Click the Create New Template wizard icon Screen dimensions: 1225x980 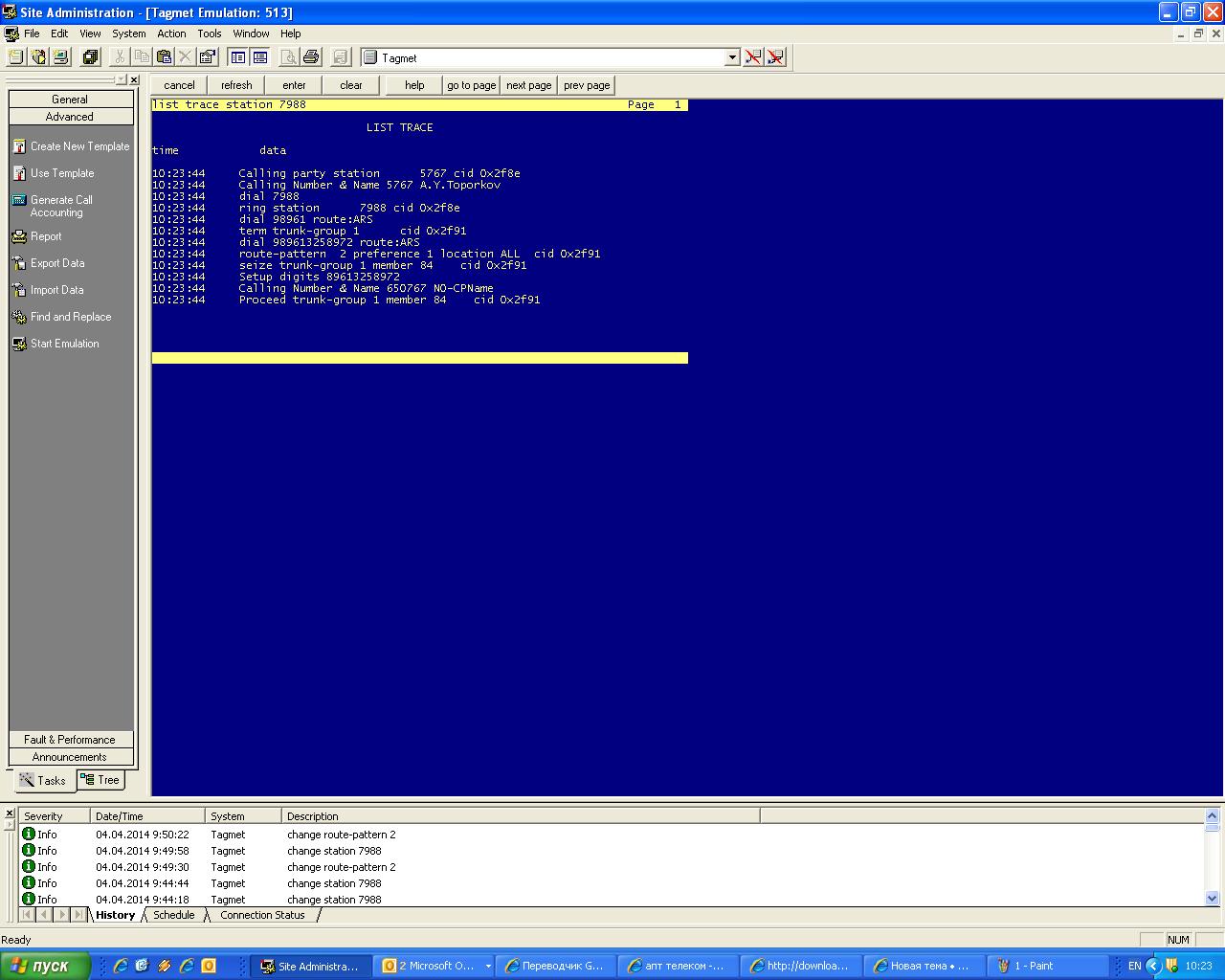point(19,146)
